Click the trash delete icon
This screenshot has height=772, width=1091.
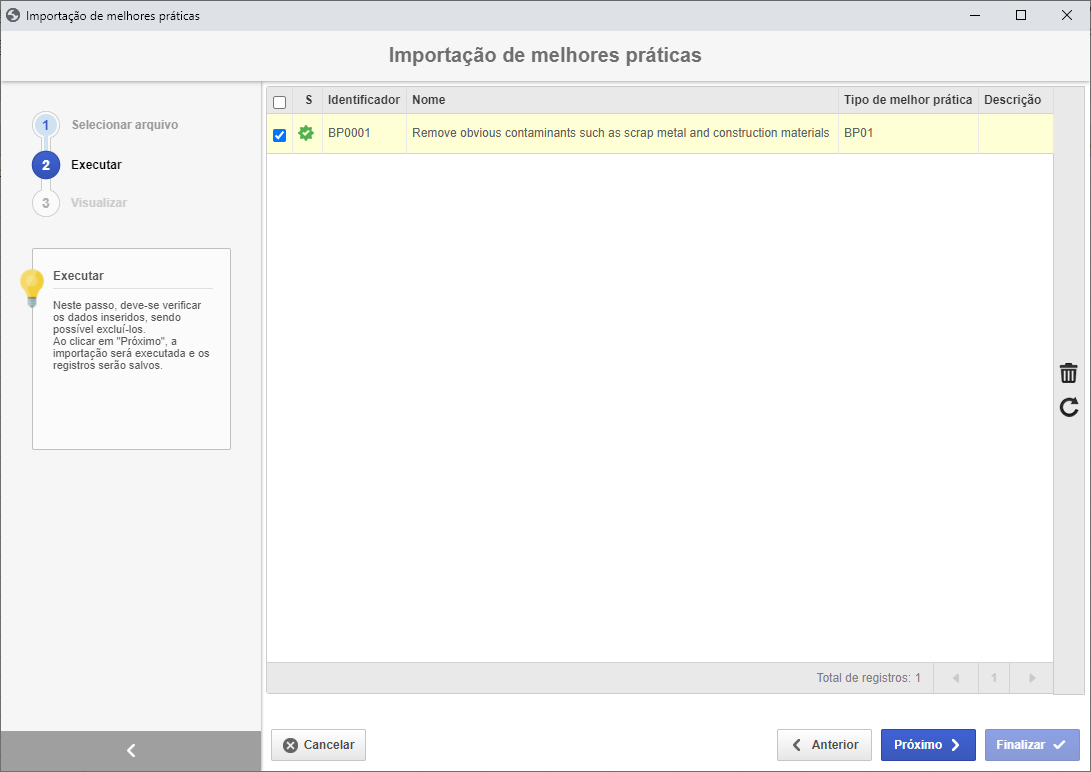[x=1068, y=373]
